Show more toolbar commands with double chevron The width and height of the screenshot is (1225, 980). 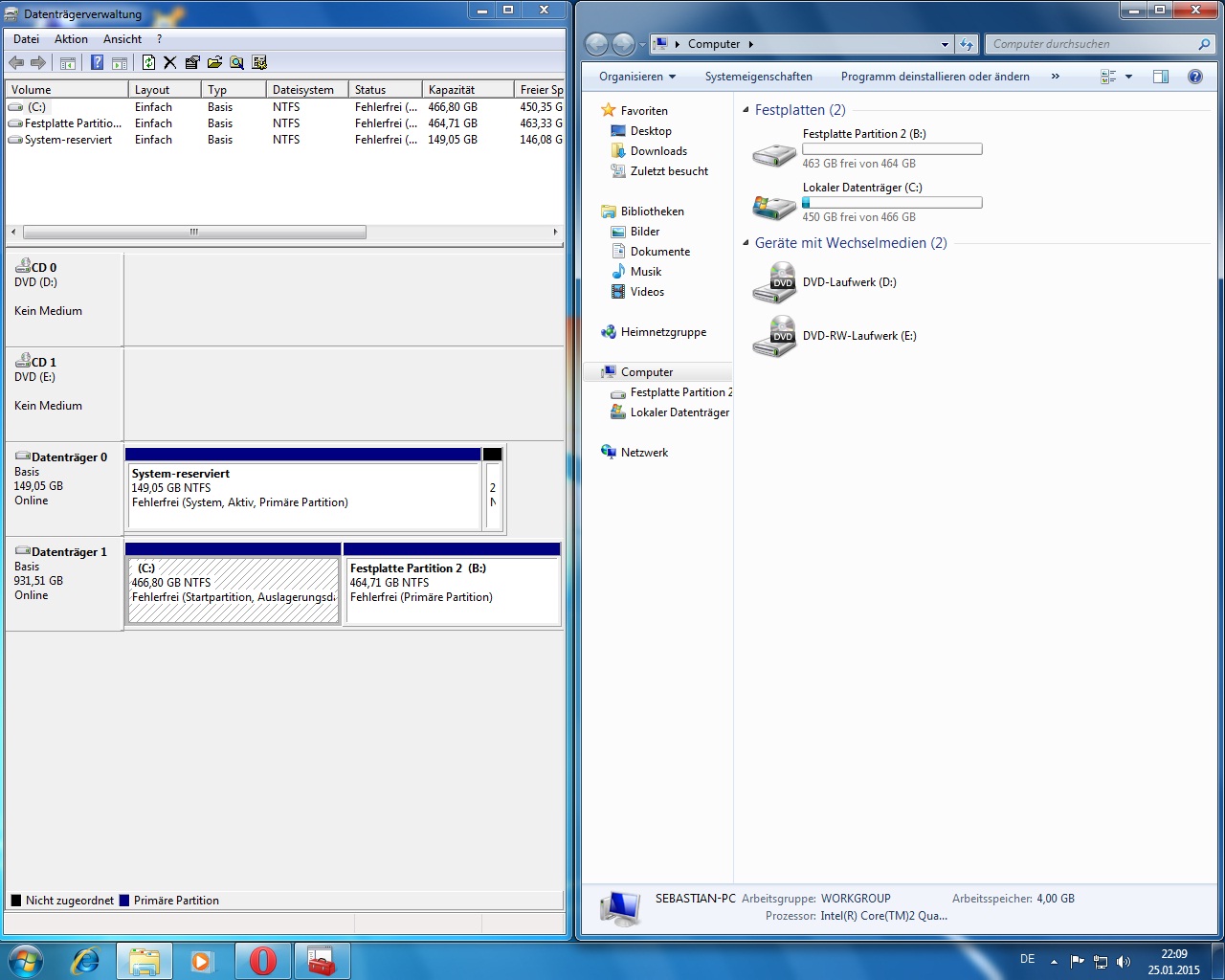pyautogui.click(x=1055, y=77)
